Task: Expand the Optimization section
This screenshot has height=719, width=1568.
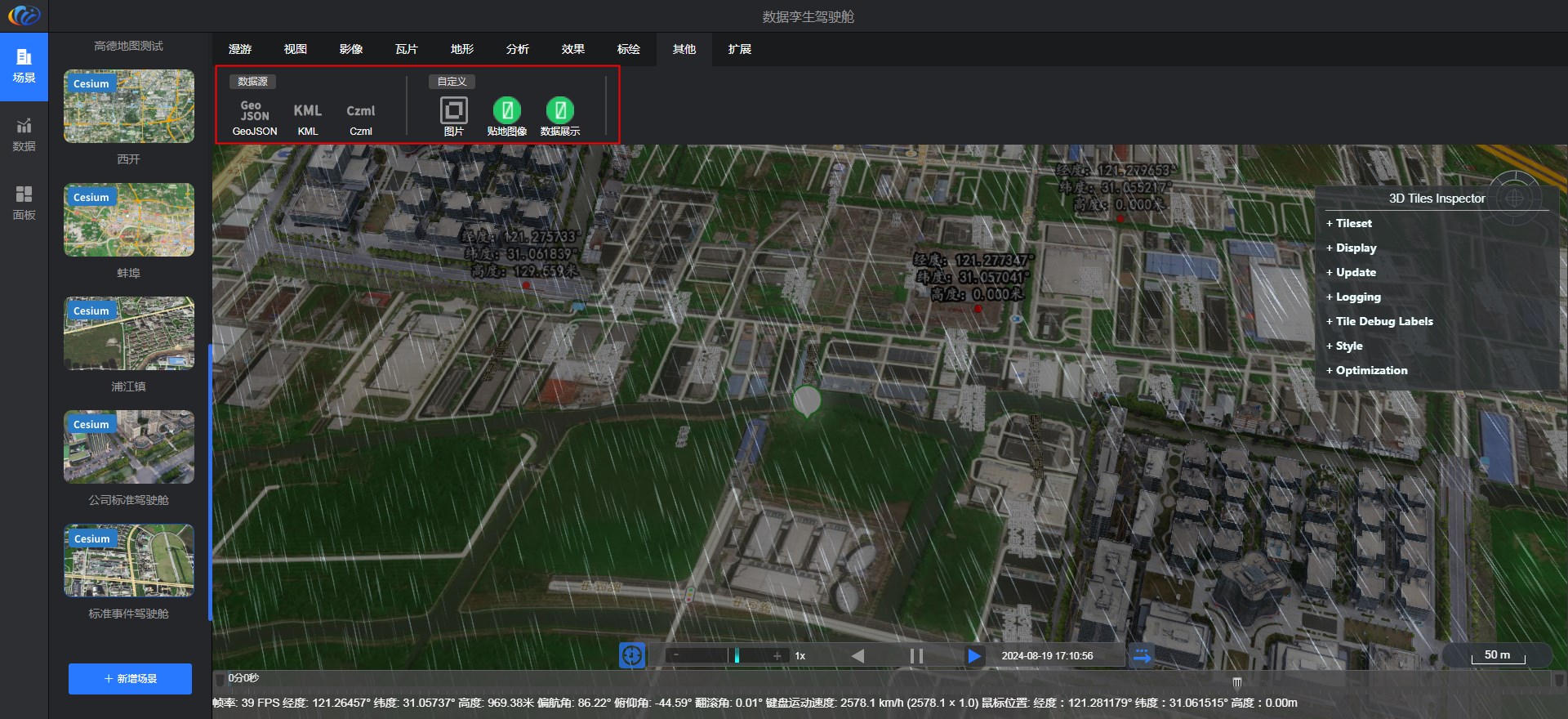Action: click(x=1371, y=370)
